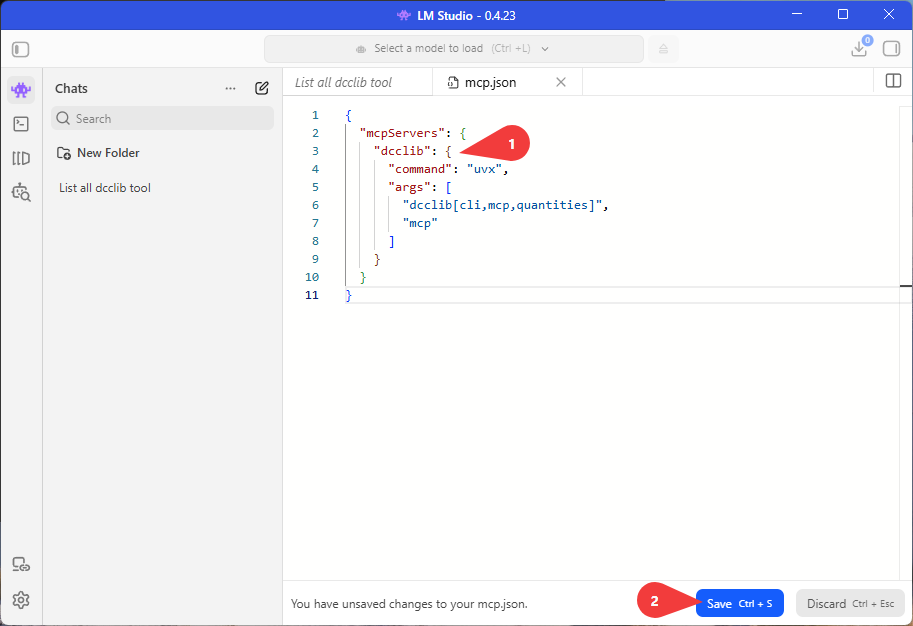Toggle split view icon in tab bar

[x=893, y=81]
